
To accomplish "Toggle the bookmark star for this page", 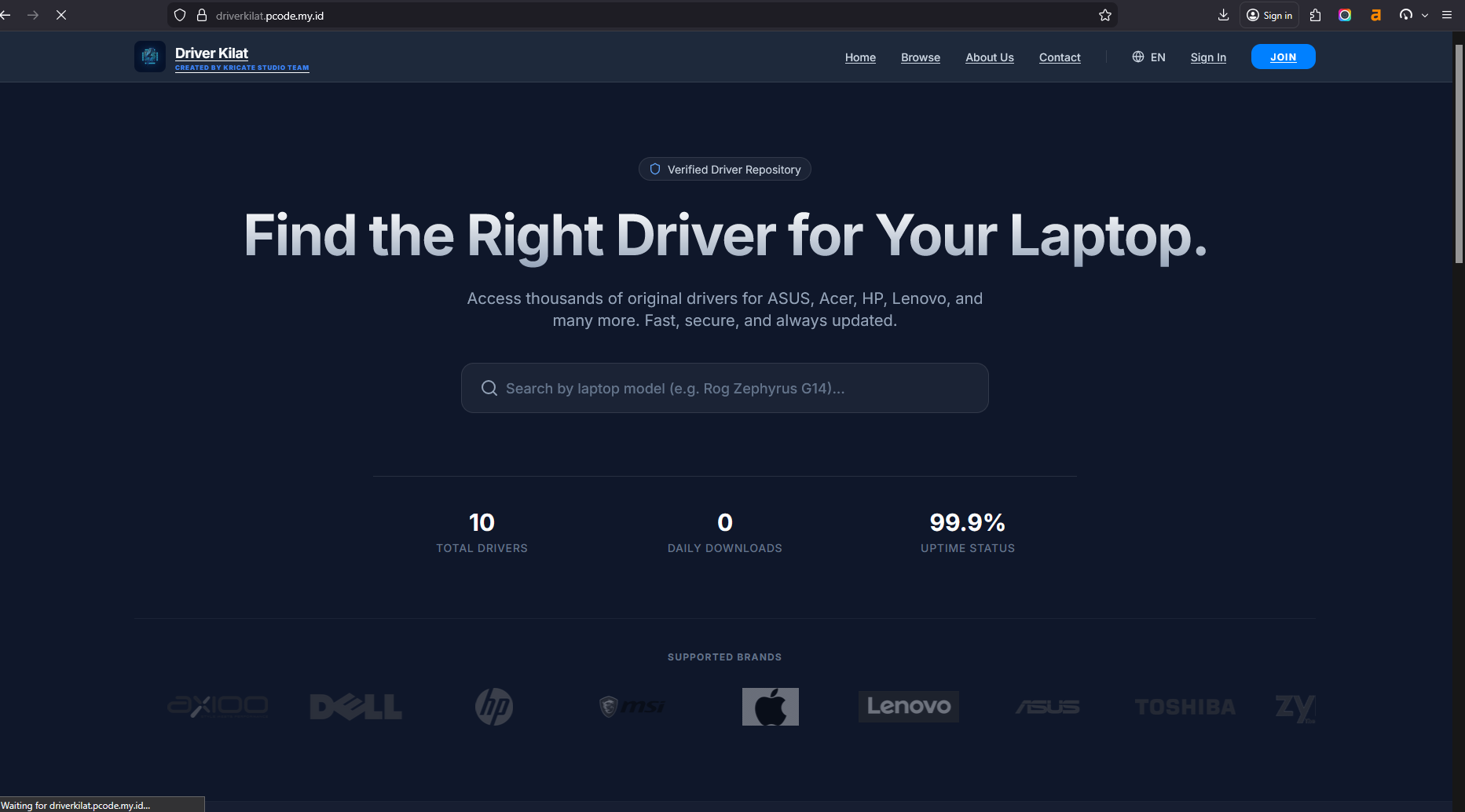I will [1104, 14].
